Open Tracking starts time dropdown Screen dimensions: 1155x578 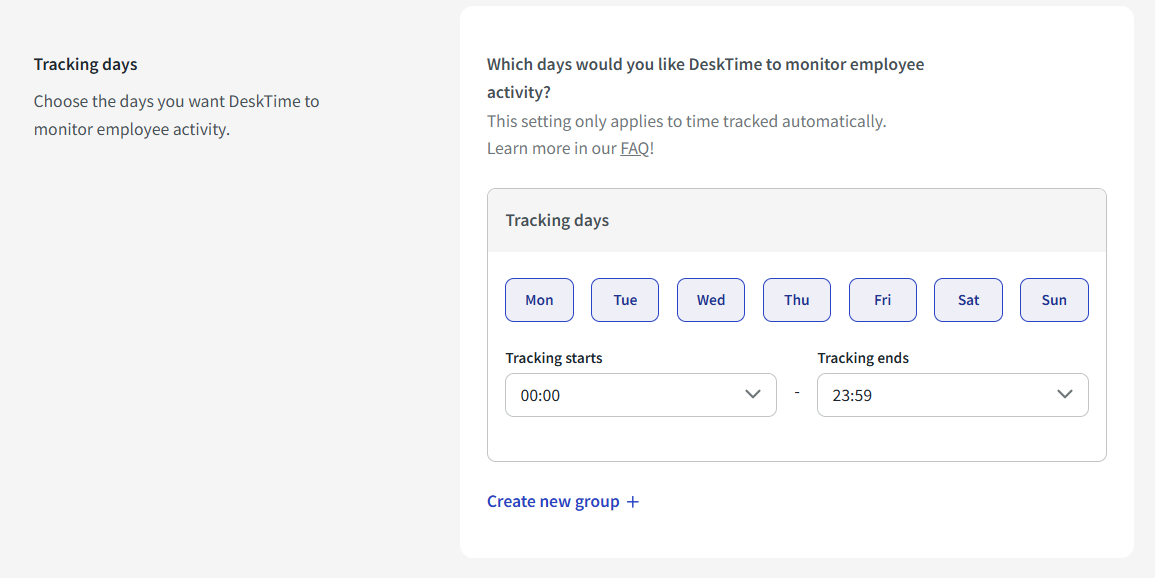[641, 395]
